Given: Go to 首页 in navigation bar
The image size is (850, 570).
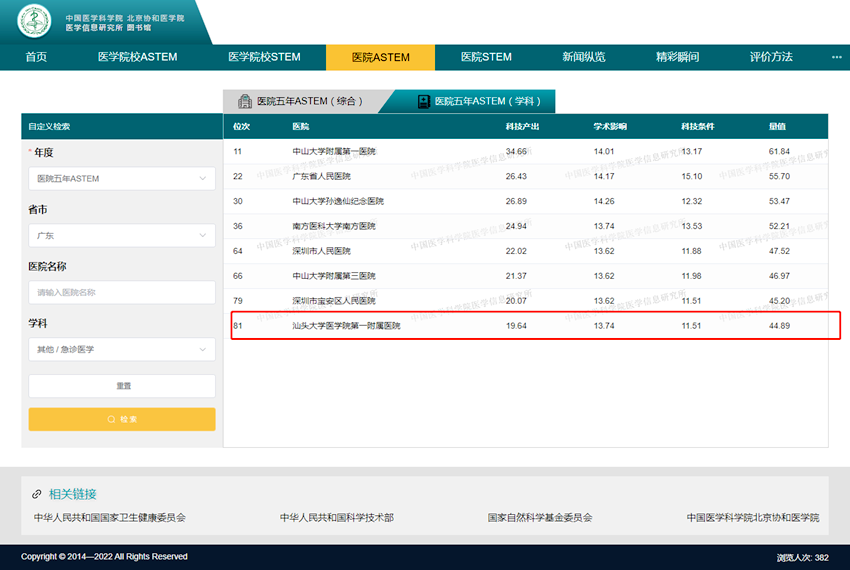Looking at the screenshot, I should [36, 57].
